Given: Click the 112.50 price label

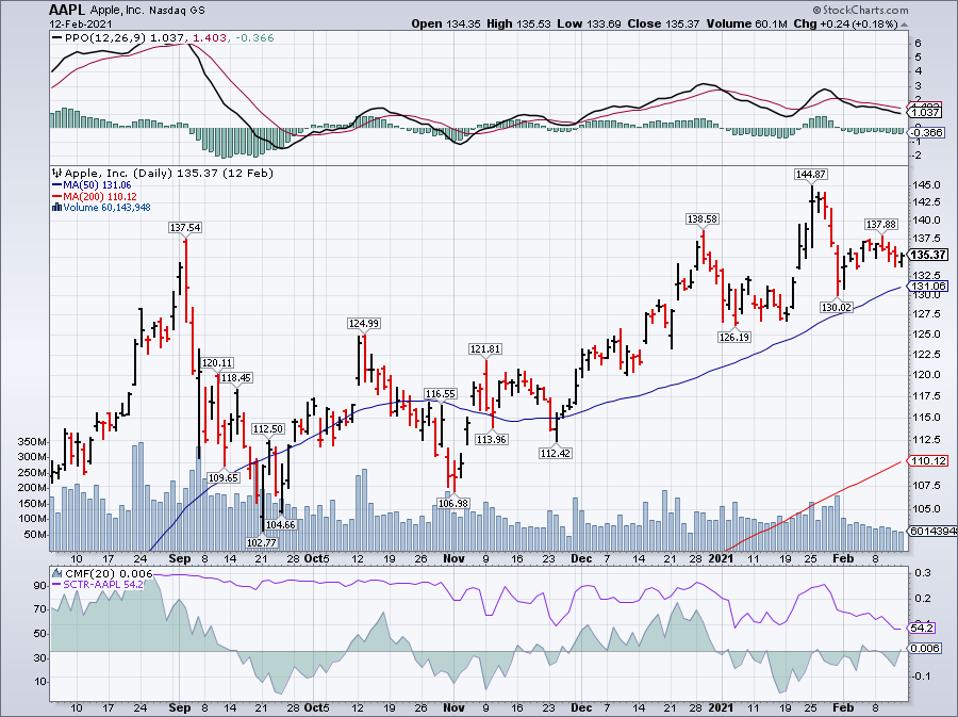Looking at the screenshot, I should [268, 429].
